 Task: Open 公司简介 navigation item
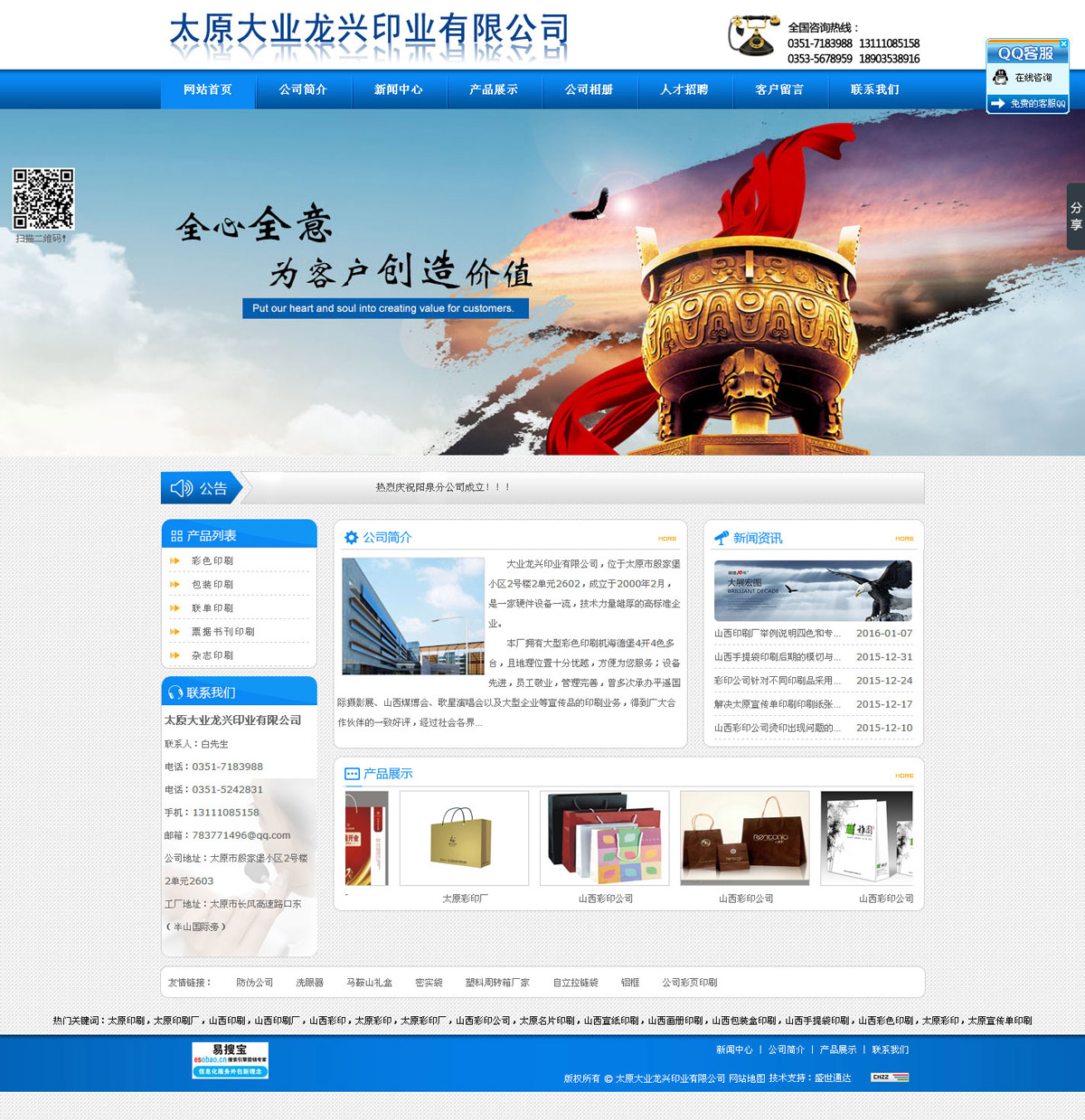[303, 89]
